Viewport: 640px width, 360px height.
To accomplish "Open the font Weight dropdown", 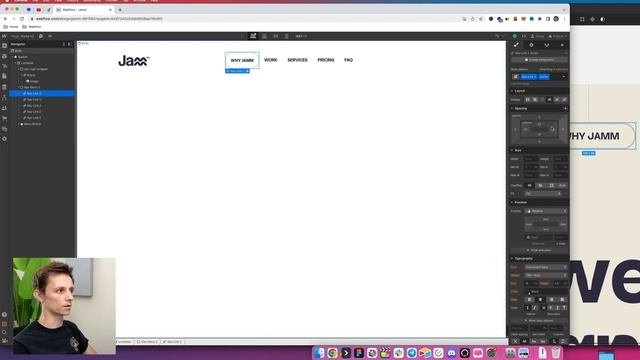I will 546,276.
